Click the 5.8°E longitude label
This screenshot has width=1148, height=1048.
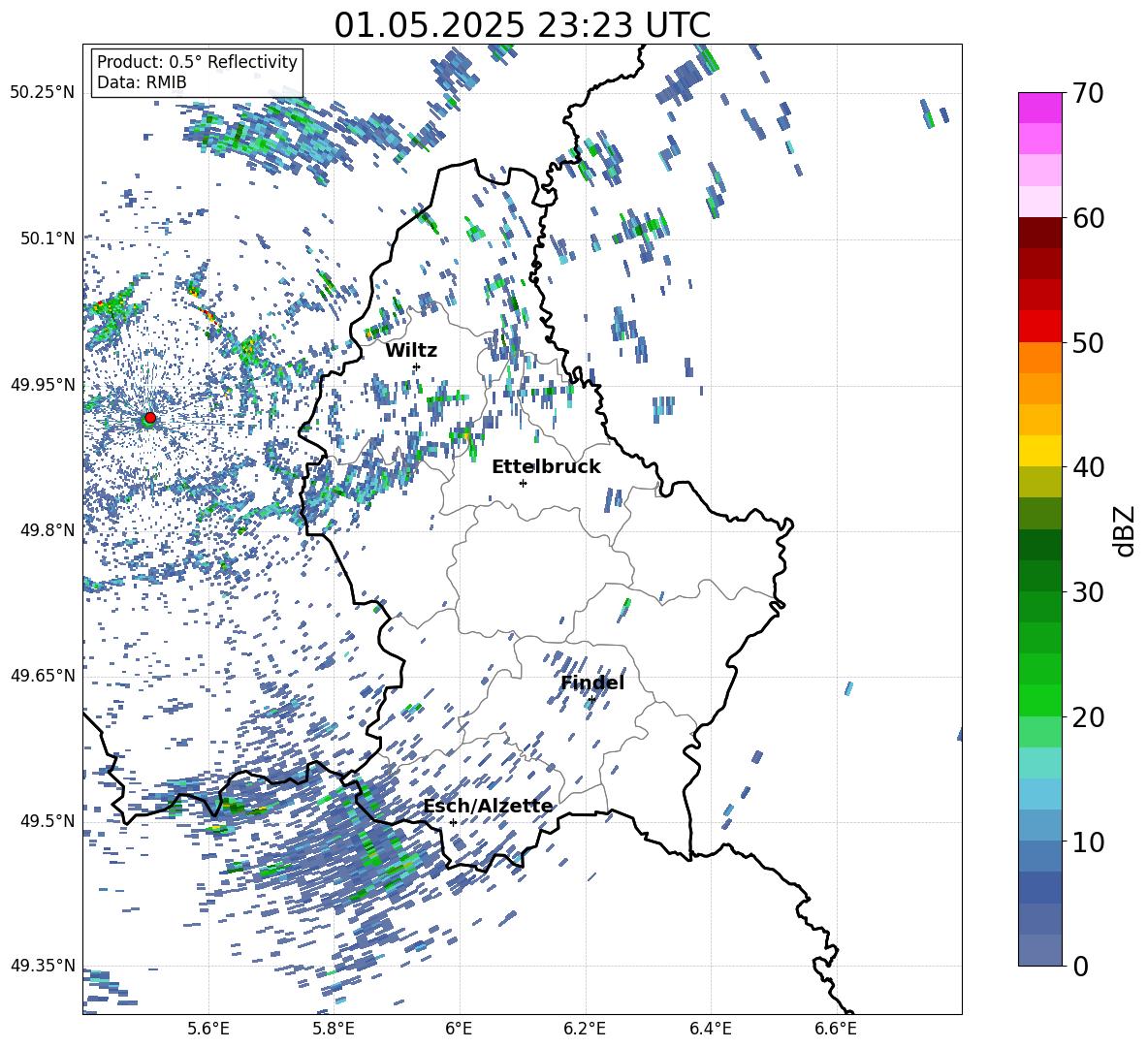[335, 1029]
